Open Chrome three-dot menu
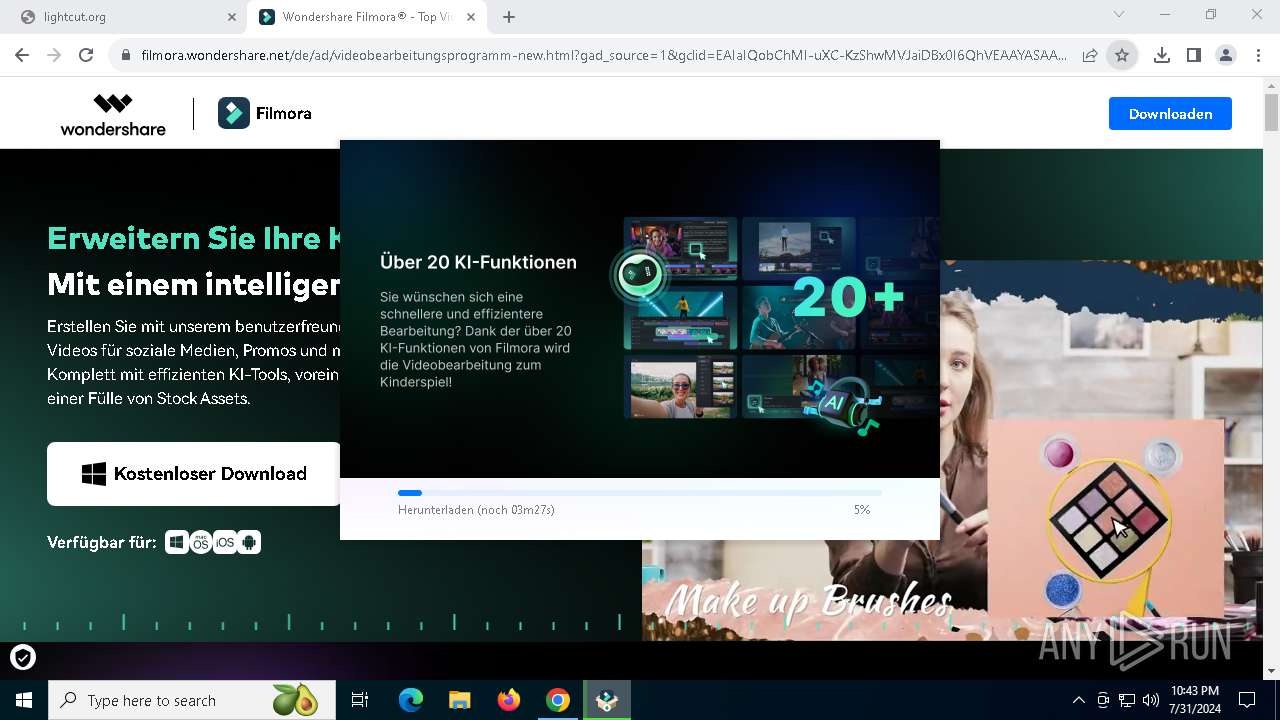 [x=1258, y=56]
